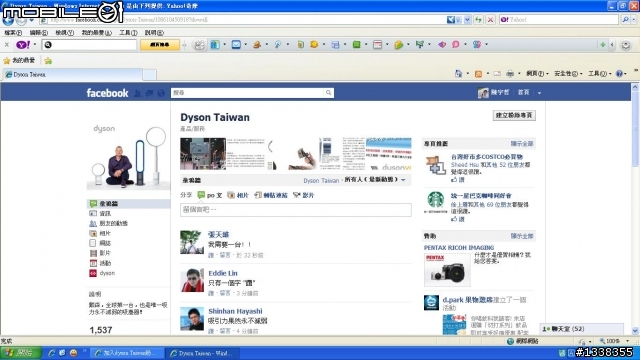Click the Facebook logo

pos(107,93)
